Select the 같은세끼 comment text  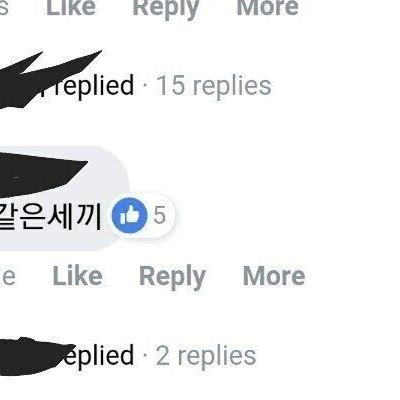tap(50, 217)
